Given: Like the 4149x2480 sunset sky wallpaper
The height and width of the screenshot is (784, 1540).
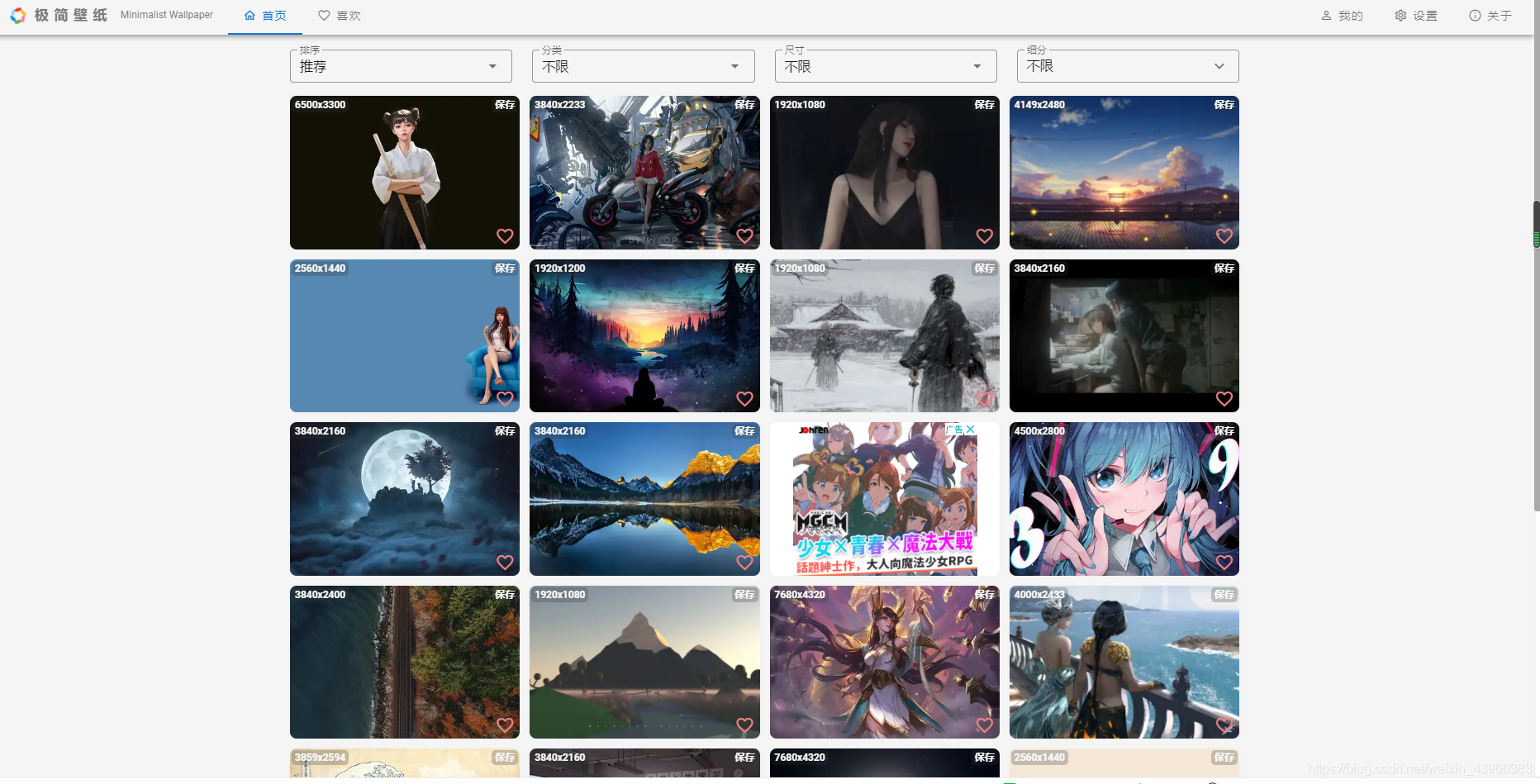Looking at the screenshot, I should coord(1224,236).
